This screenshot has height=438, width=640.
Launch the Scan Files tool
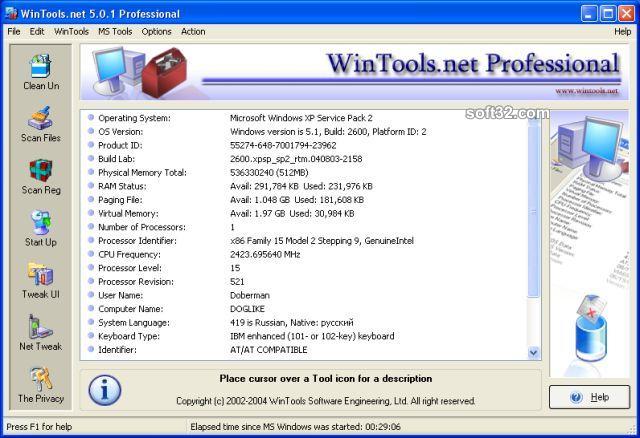pos(41,124)
